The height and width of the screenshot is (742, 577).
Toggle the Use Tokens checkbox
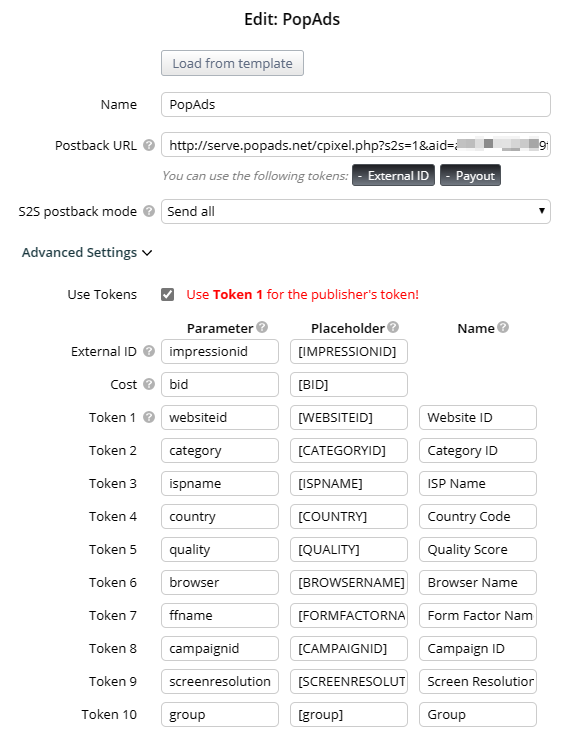(168, 294)
